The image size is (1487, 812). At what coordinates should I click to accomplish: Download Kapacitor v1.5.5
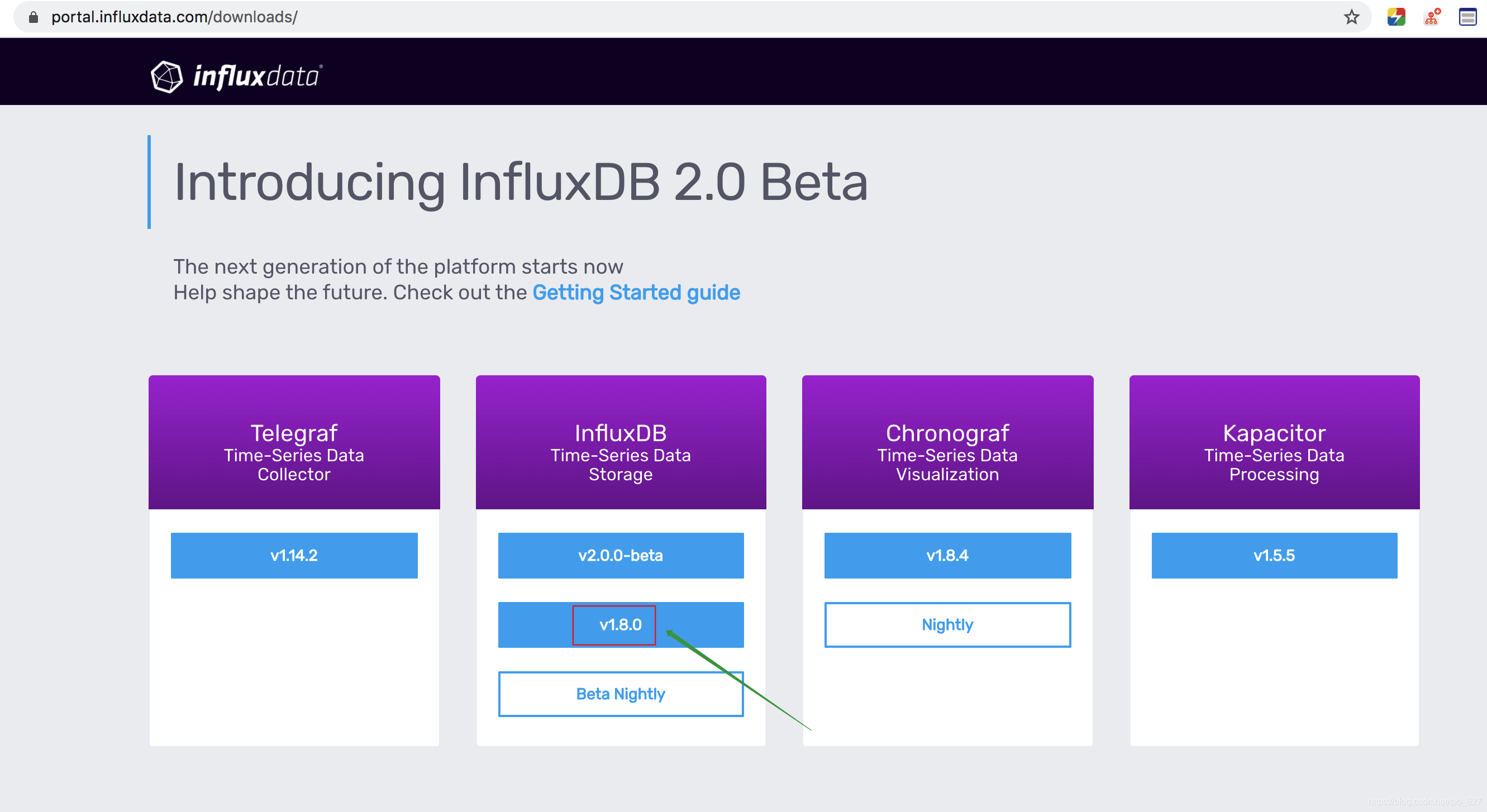[1274, 555]
